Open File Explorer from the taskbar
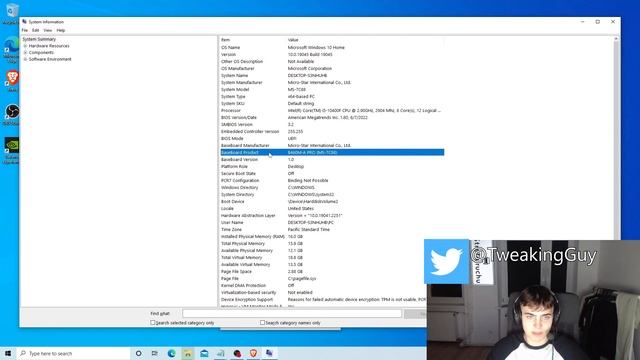Viewport: 640px width, 360px height. pyautogui.click(x=188, y=353)
